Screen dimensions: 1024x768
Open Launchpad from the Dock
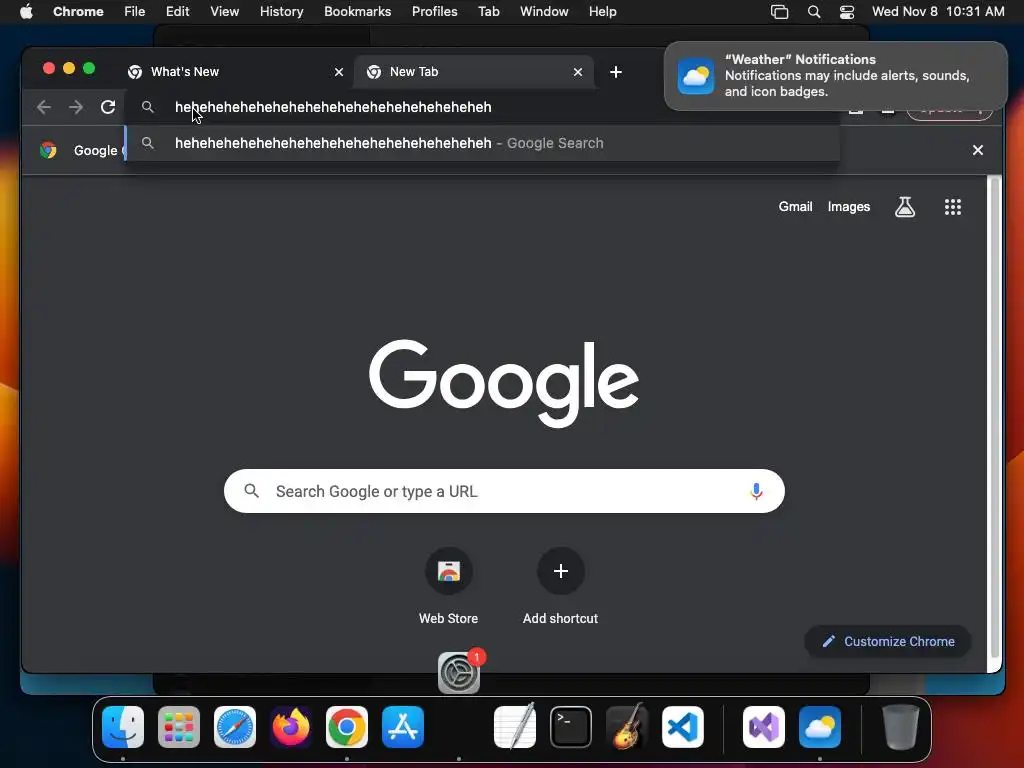point(179,727)
